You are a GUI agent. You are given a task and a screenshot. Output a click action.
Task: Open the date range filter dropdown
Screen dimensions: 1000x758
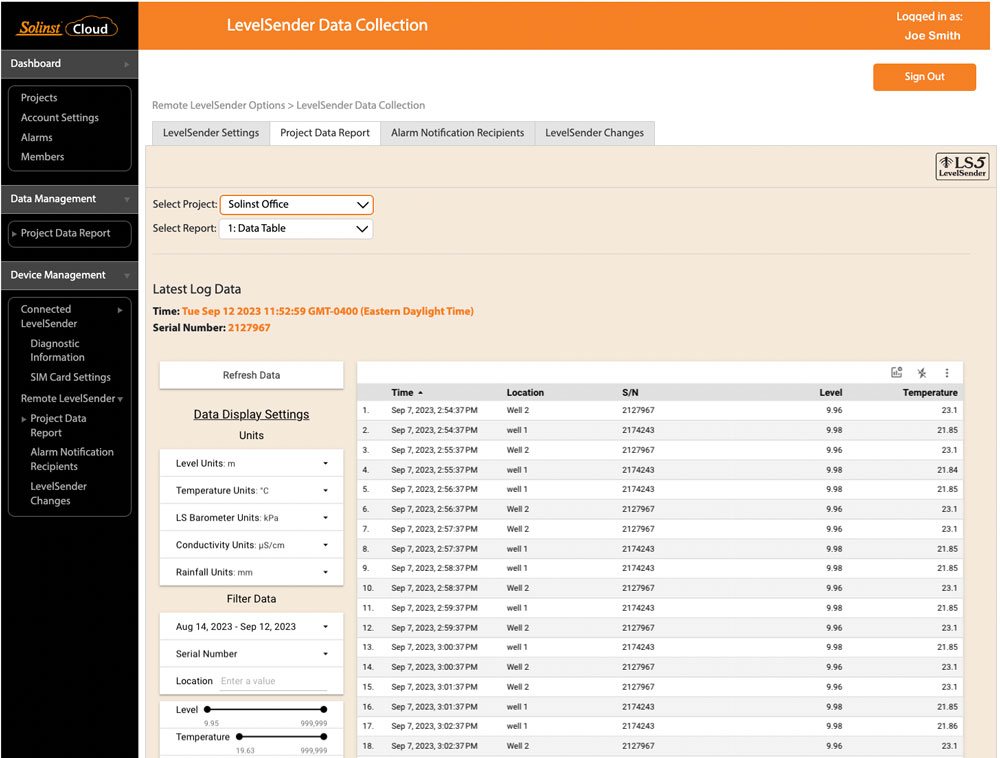(x=325, y=627)
